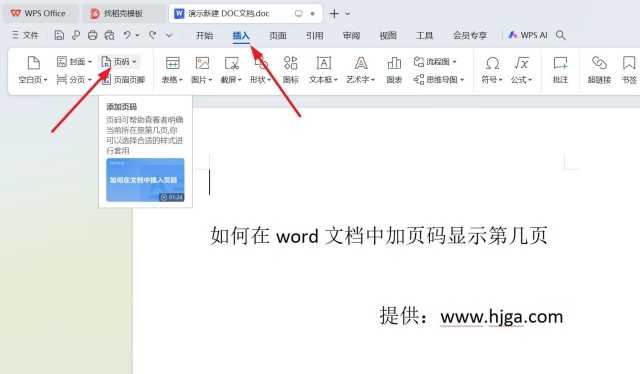Image resolution: width=640 pixels, height=374 pixels.
Task: Click the document tab display mode icon
Action: tap(299, 13)
